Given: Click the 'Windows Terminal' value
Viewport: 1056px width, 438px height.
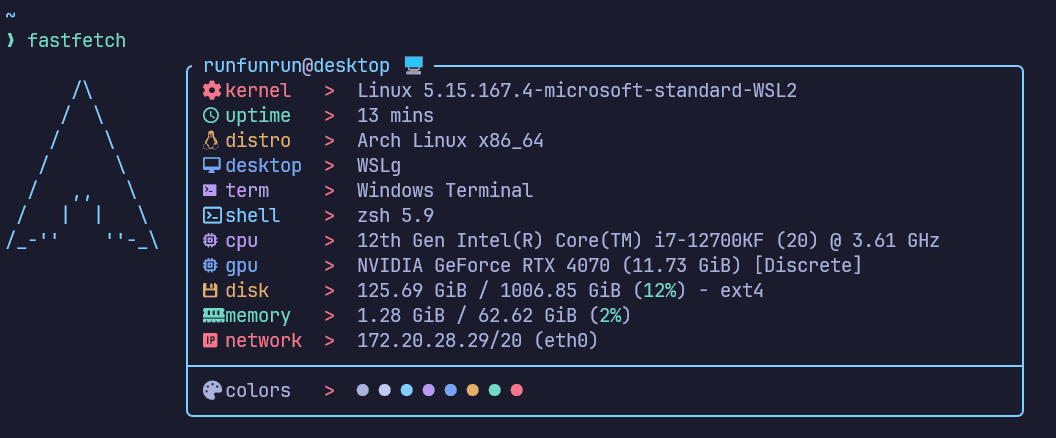Looking at the screenshot, I should pyautogui.click(x=445, y=191).
